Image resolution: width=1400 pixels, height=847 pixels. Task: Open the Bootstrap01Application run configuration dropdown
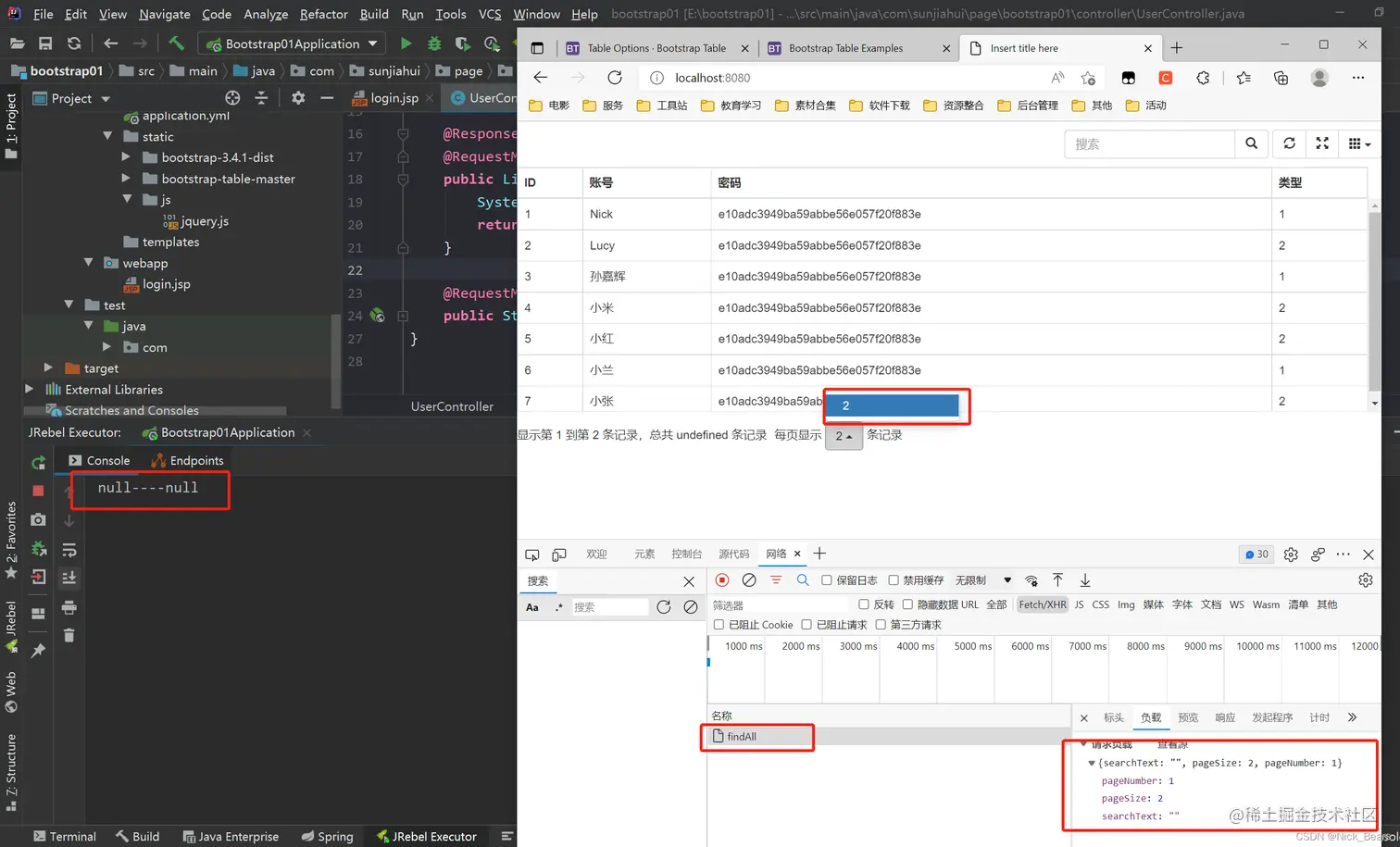point(373,43)
